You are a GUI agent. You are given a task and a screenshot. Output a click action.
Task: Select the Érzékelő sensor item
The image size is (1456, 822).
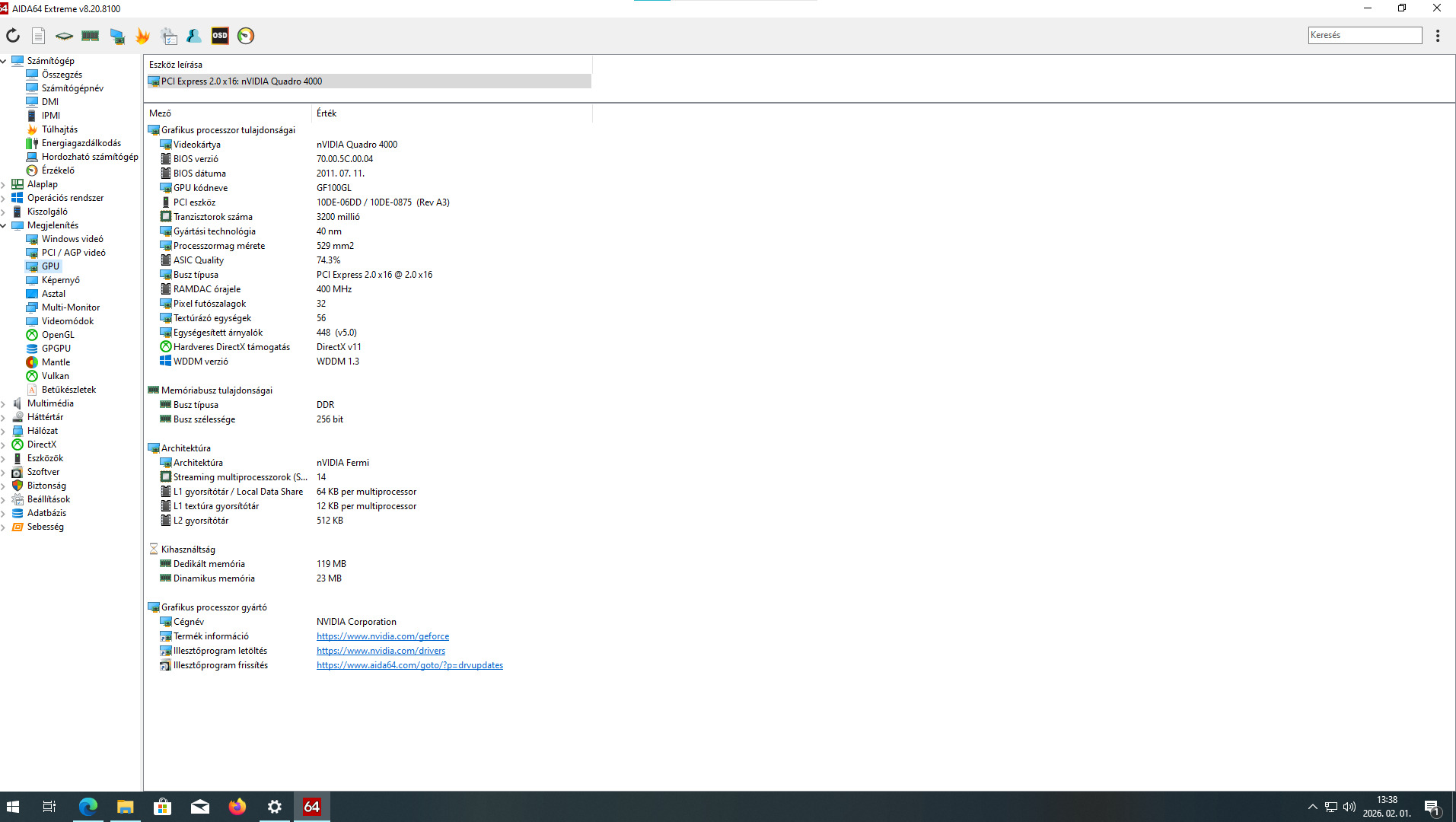click(x=58, y=170)
